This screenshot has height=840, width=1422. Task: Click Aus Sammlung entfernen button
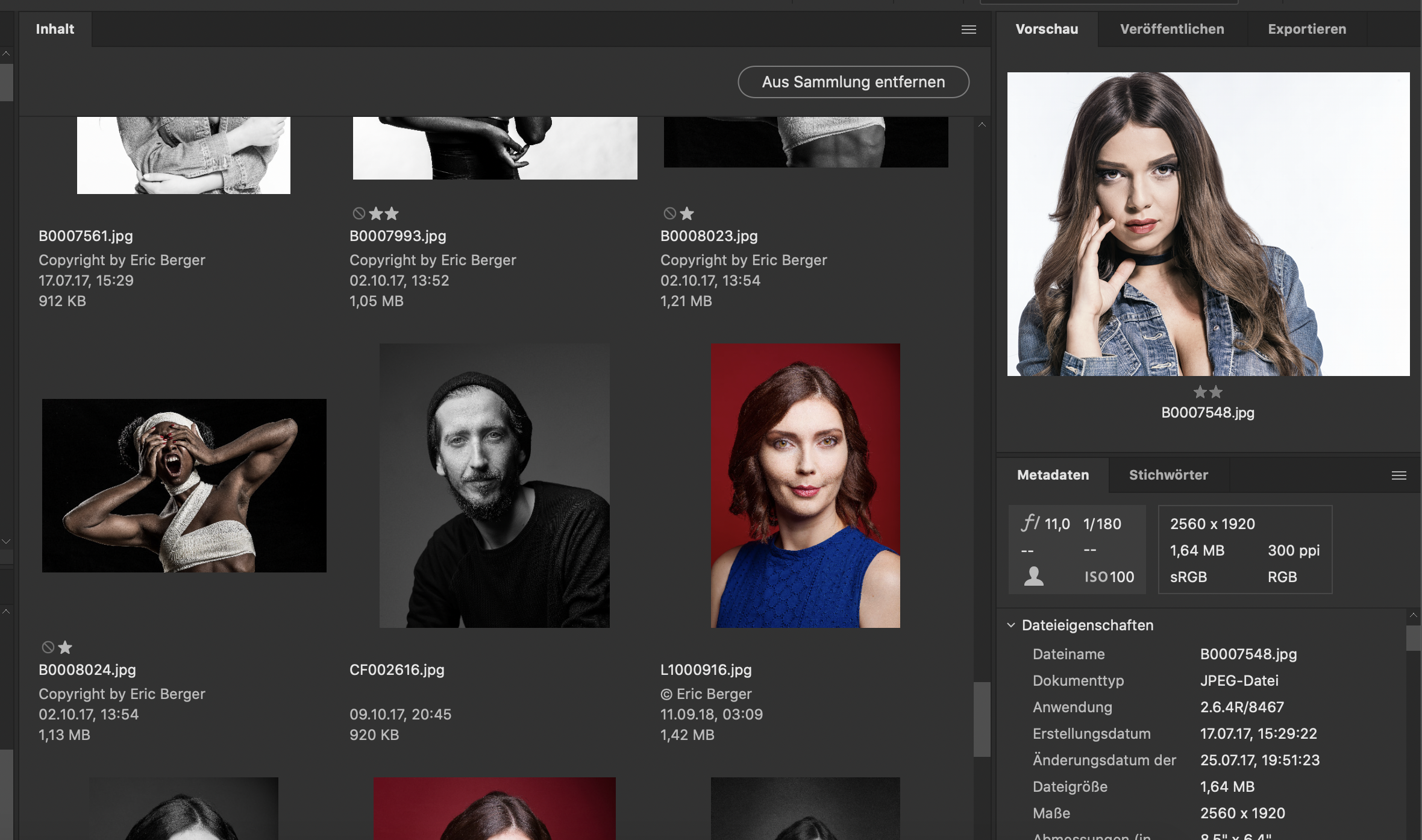tap(853, 82)
